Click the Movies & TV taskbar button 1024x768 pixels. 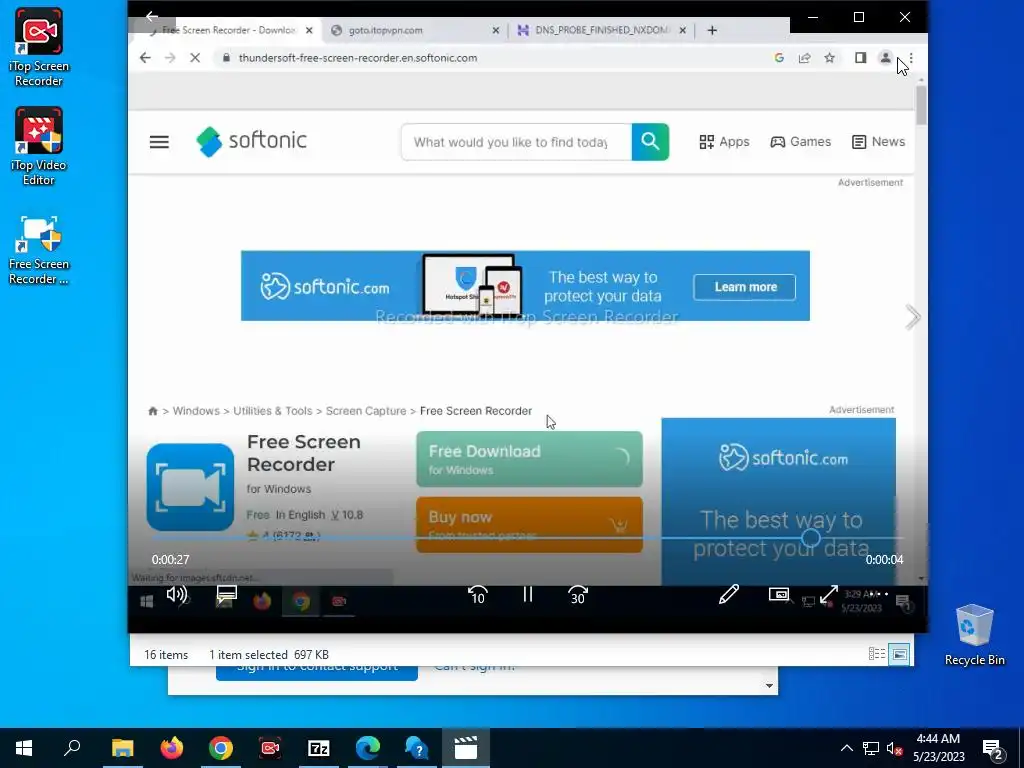tap(466, 748)
